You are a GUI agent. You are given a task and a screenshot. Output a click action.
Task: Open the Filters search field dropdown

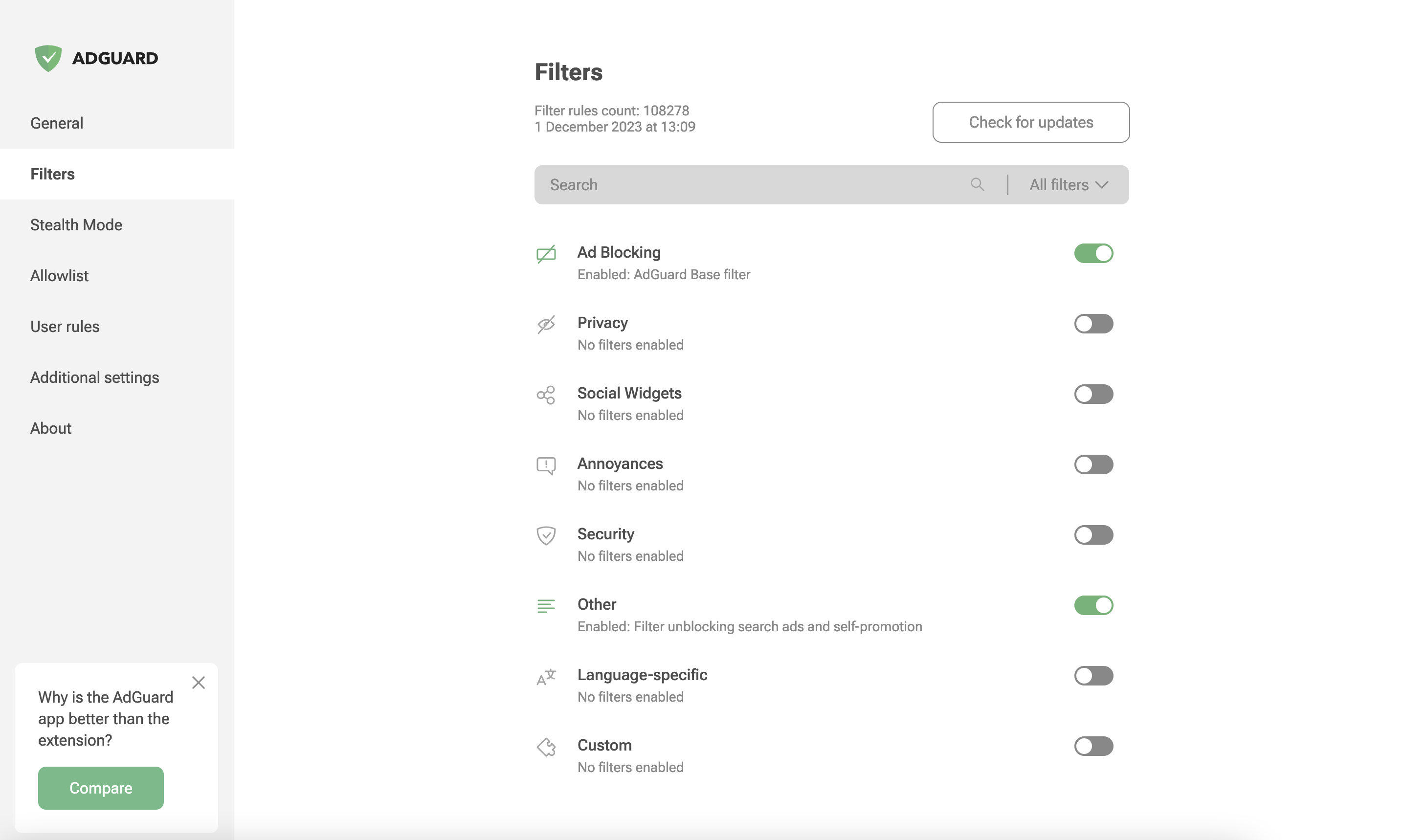coord(1068,184)
